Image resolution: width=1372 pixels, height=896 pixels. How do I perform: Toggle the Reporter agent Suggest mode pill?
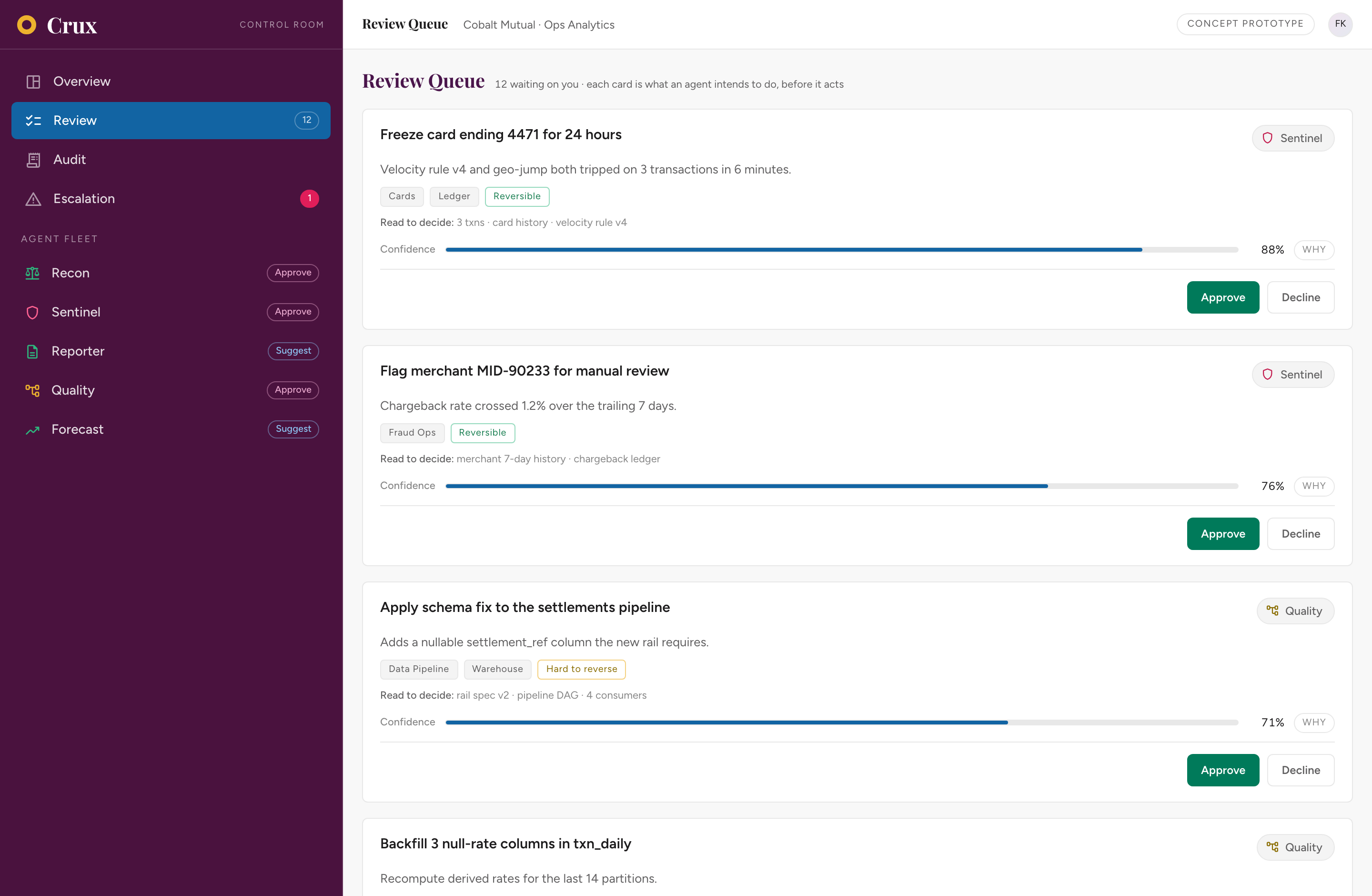point(293,351)
